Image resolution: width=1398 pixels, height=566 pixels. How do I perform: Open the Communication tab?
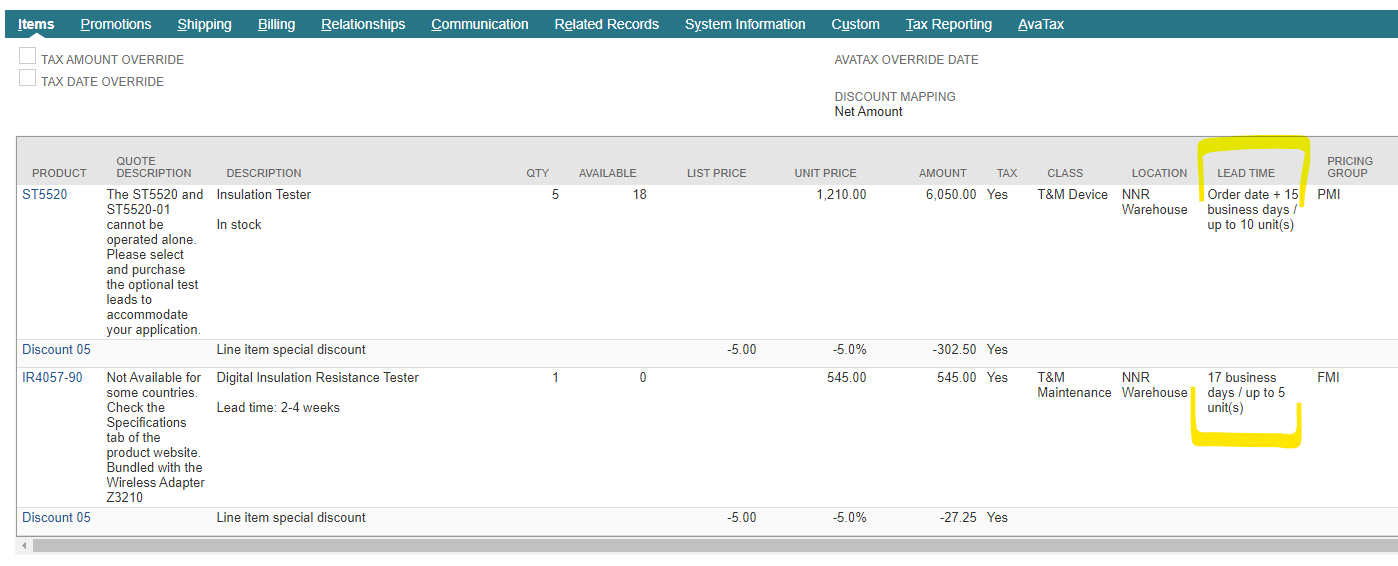480,24
